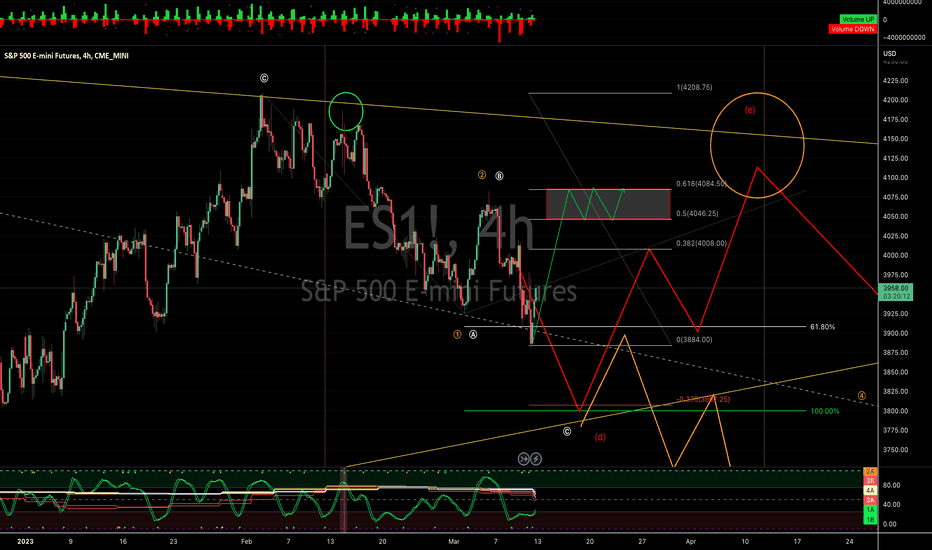Select the circled B wave marker
This screenshot has height=550, width=932.
[499, 176]
